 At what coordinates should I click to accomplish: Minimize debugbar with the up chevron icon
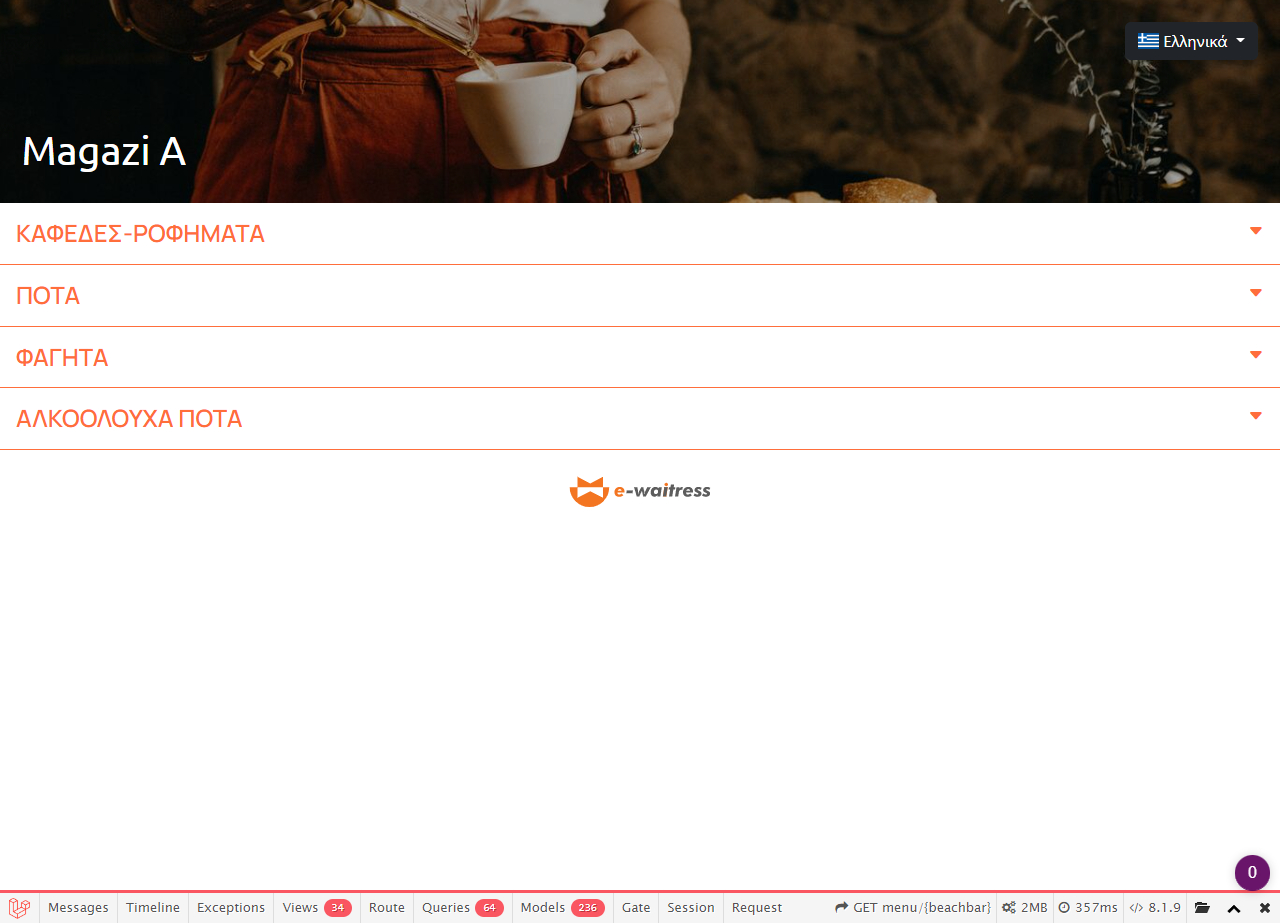[x=1234, y=908]
